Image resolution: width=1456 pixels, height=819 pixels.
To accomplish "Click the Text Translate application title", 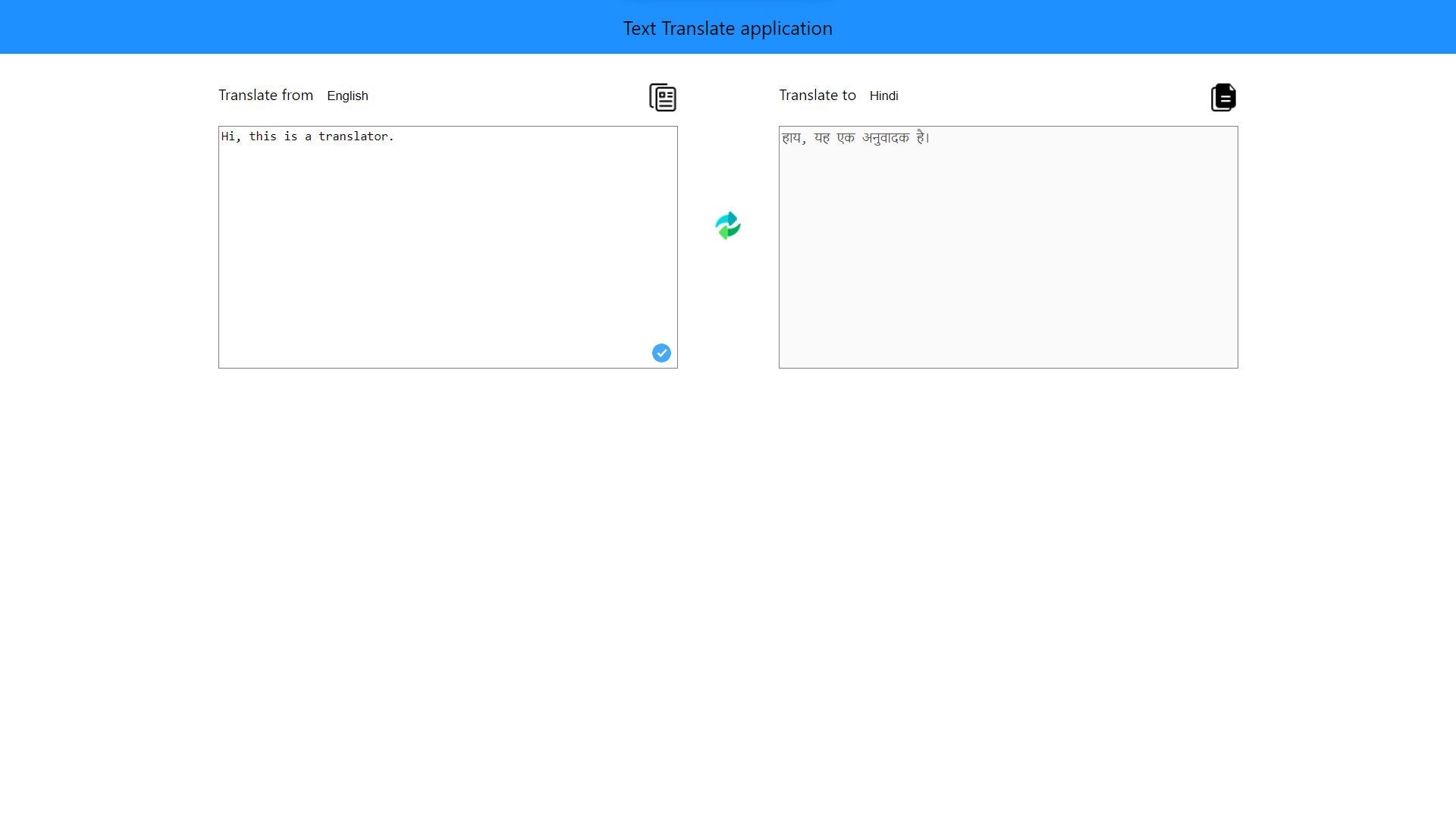I will [728, 28].
